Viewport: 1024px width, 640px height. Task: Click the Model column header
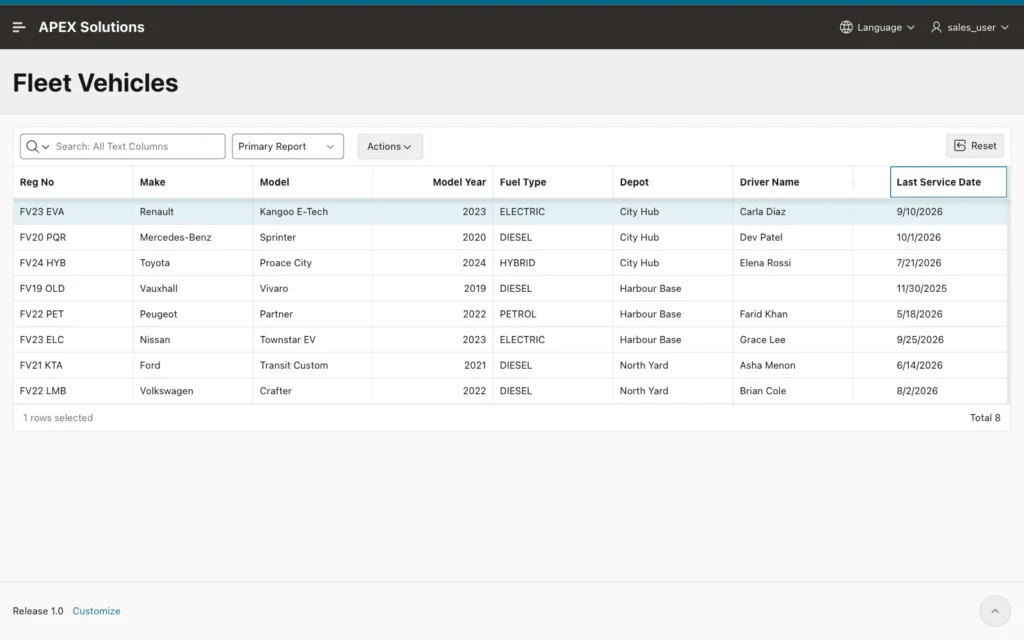(313, 182)
